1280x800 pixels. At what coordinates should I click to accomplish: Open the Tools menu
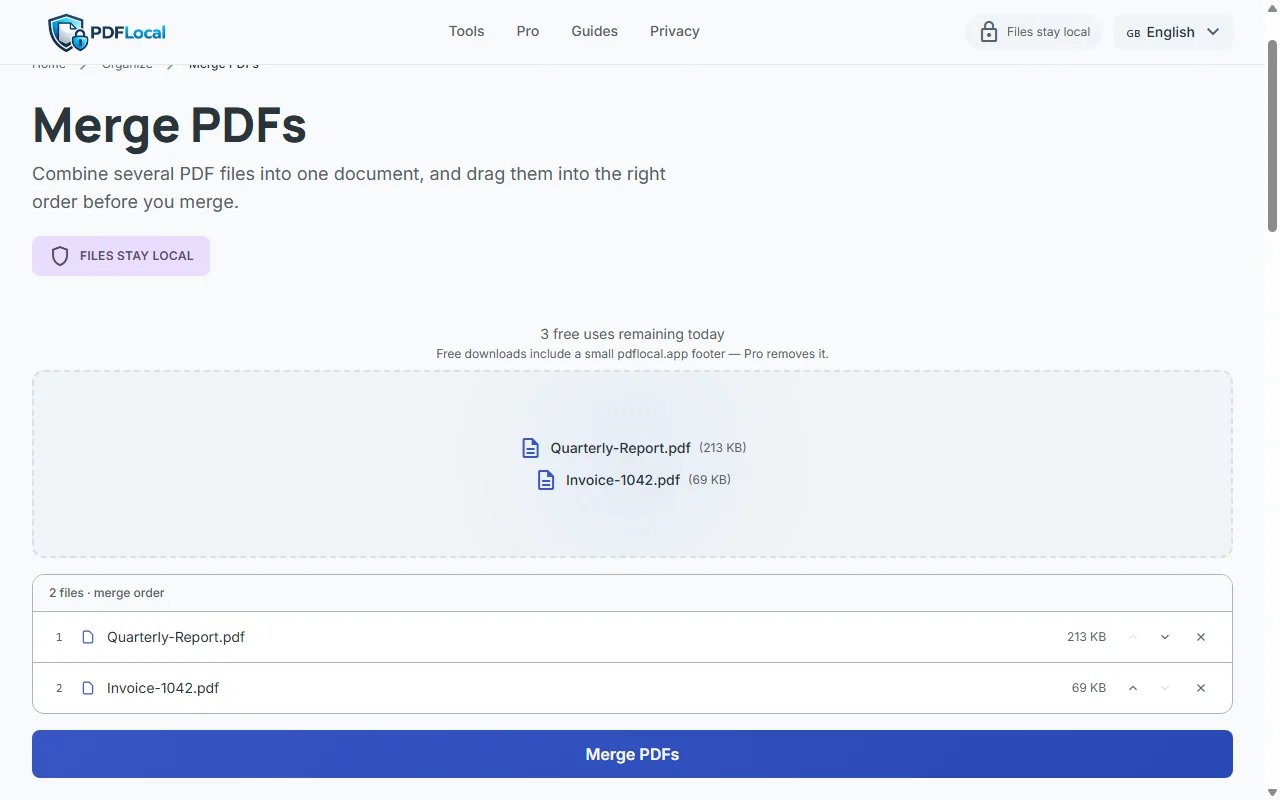pyautogui.click(x=466, y=31)
